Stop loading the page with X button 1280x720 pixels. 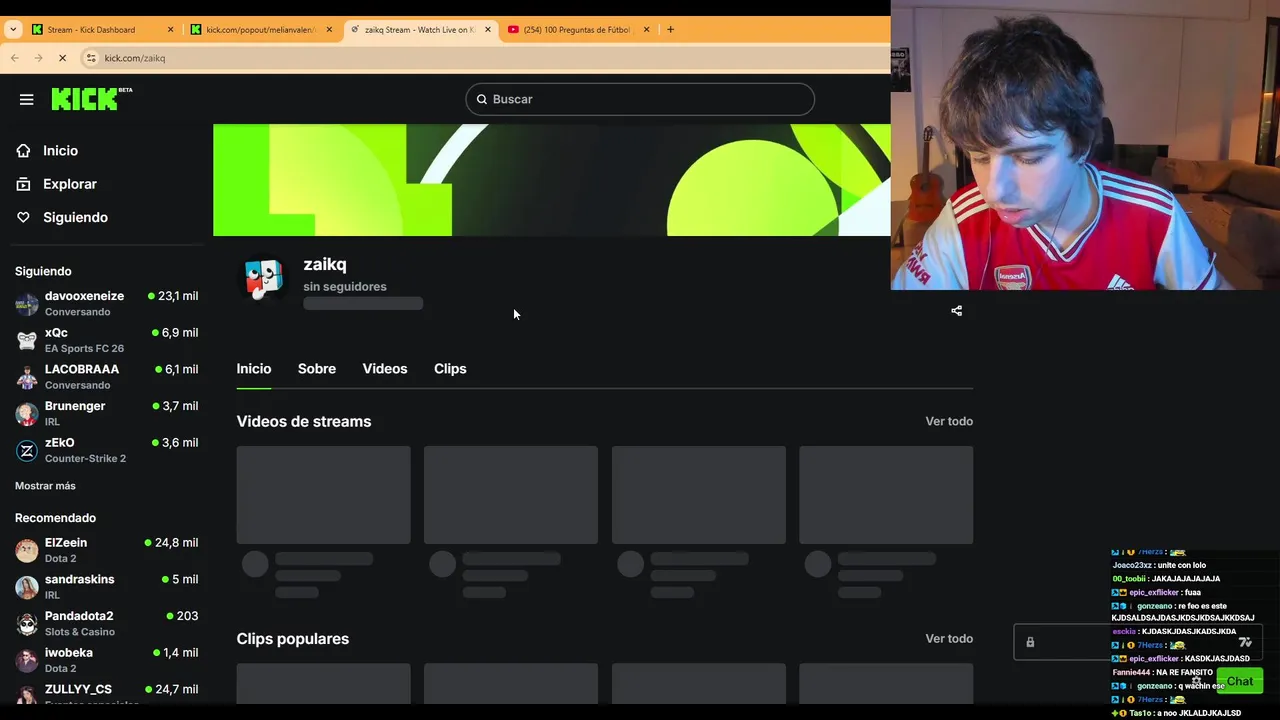pos(62,58)
